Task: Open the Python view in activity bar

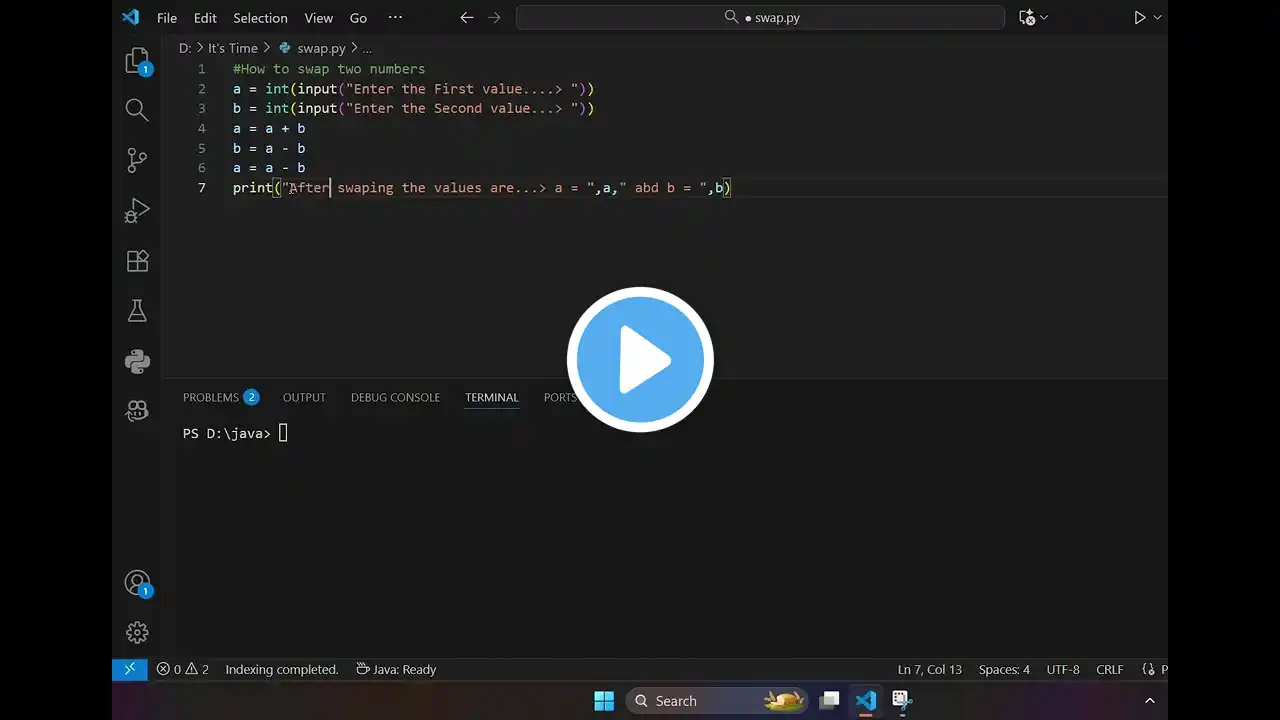Action: click(x=137, y=361)
